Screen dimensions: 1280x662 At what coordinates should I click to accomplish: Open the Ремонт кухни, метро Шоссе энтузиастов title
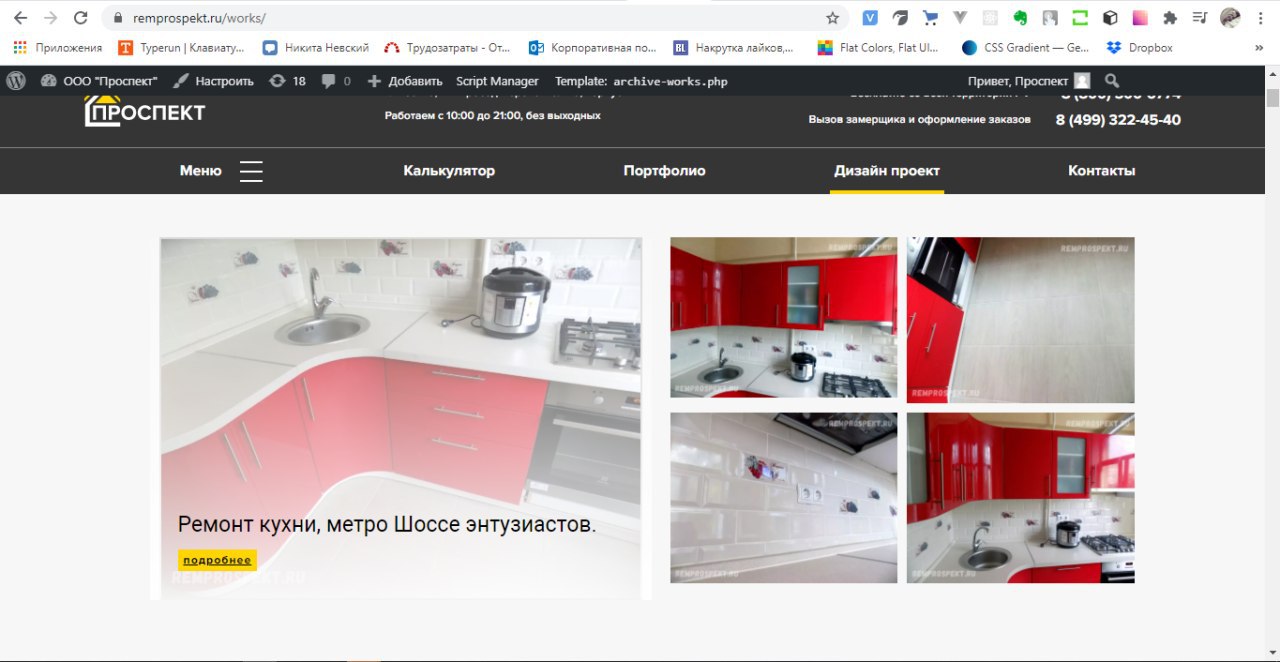pyautogui.click(x=387, y=524)
